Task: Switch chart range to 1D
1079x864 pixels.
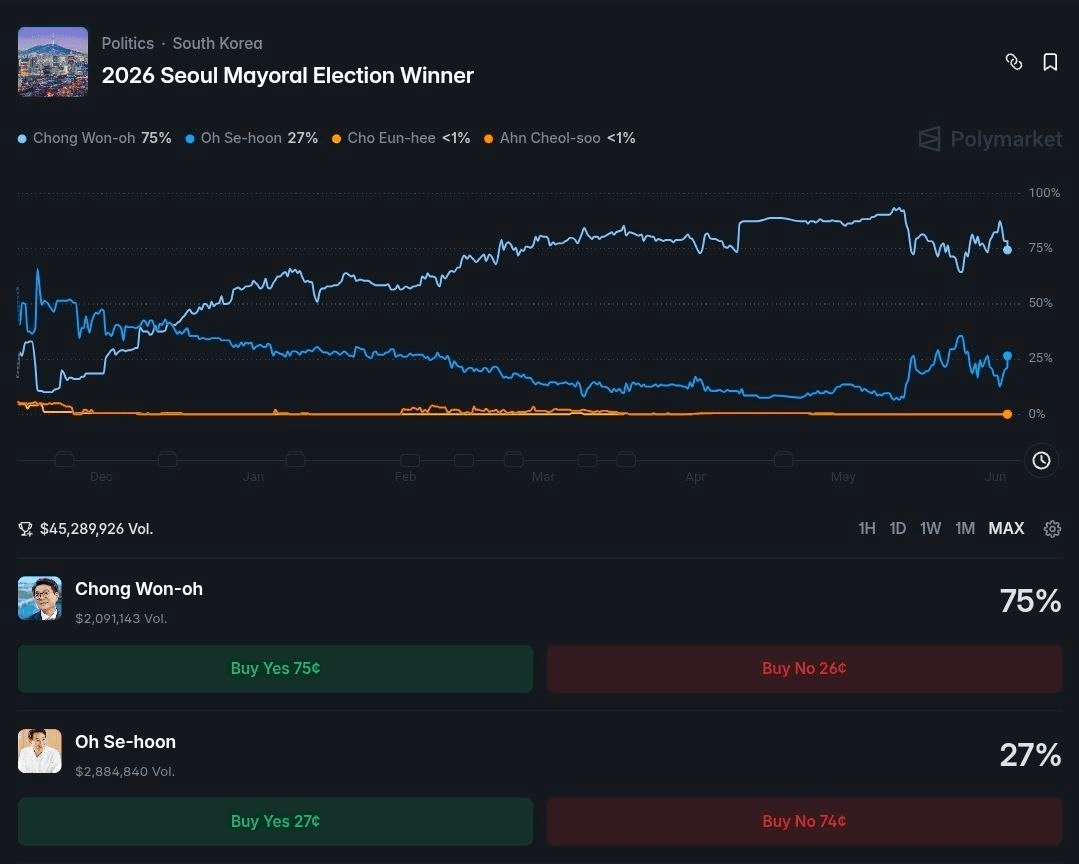Action: (897, 528)
